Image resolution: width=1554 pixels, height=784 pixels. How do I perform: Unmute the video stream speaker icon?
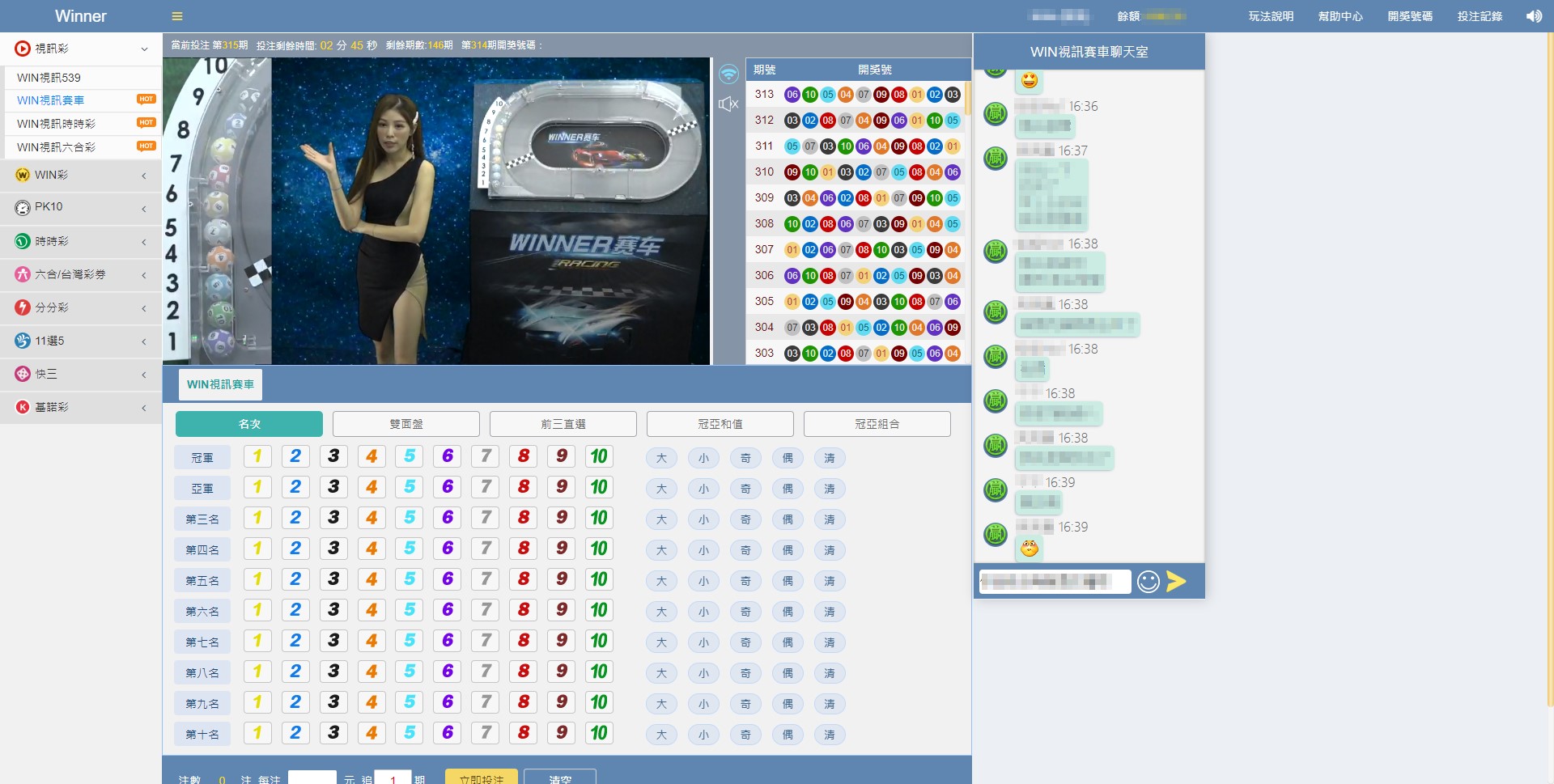728,104
